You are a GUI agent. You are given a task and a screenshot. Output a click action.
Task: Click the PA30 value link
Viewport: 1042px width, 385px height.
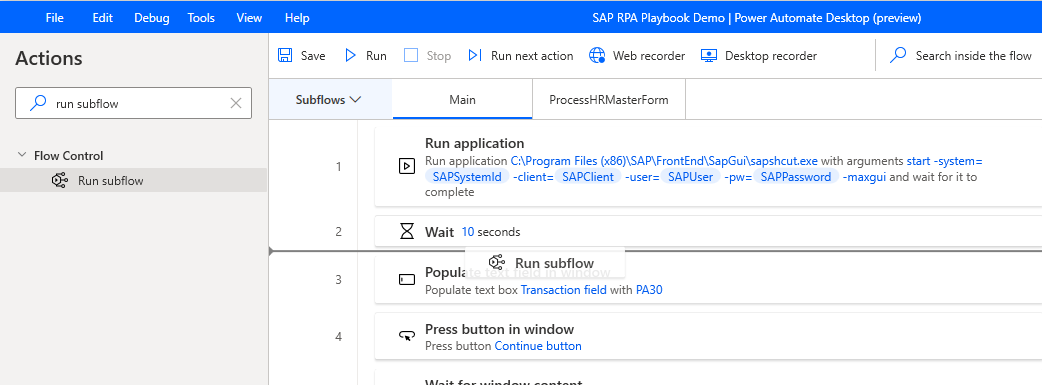[649, 290]
